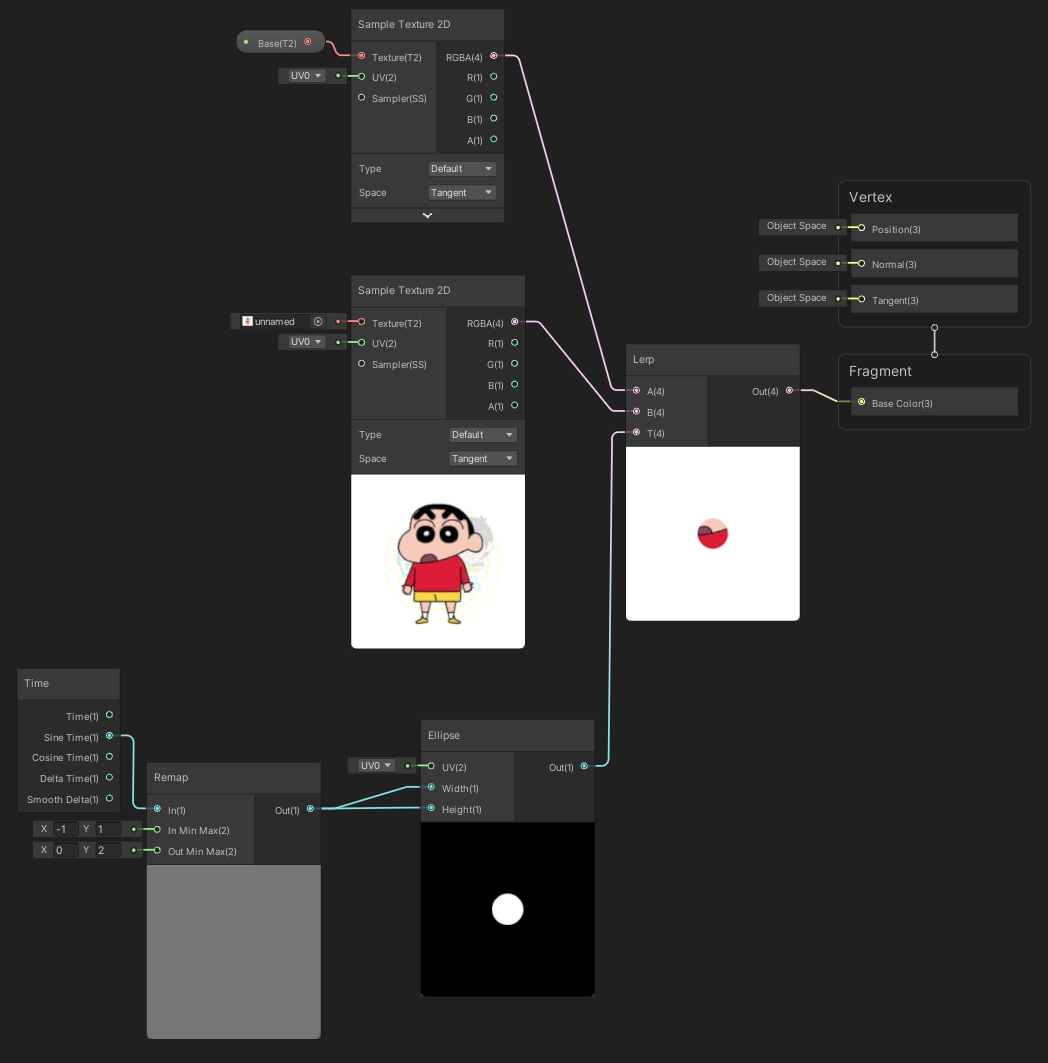Click Position(3) port in Vertex block

862,228
